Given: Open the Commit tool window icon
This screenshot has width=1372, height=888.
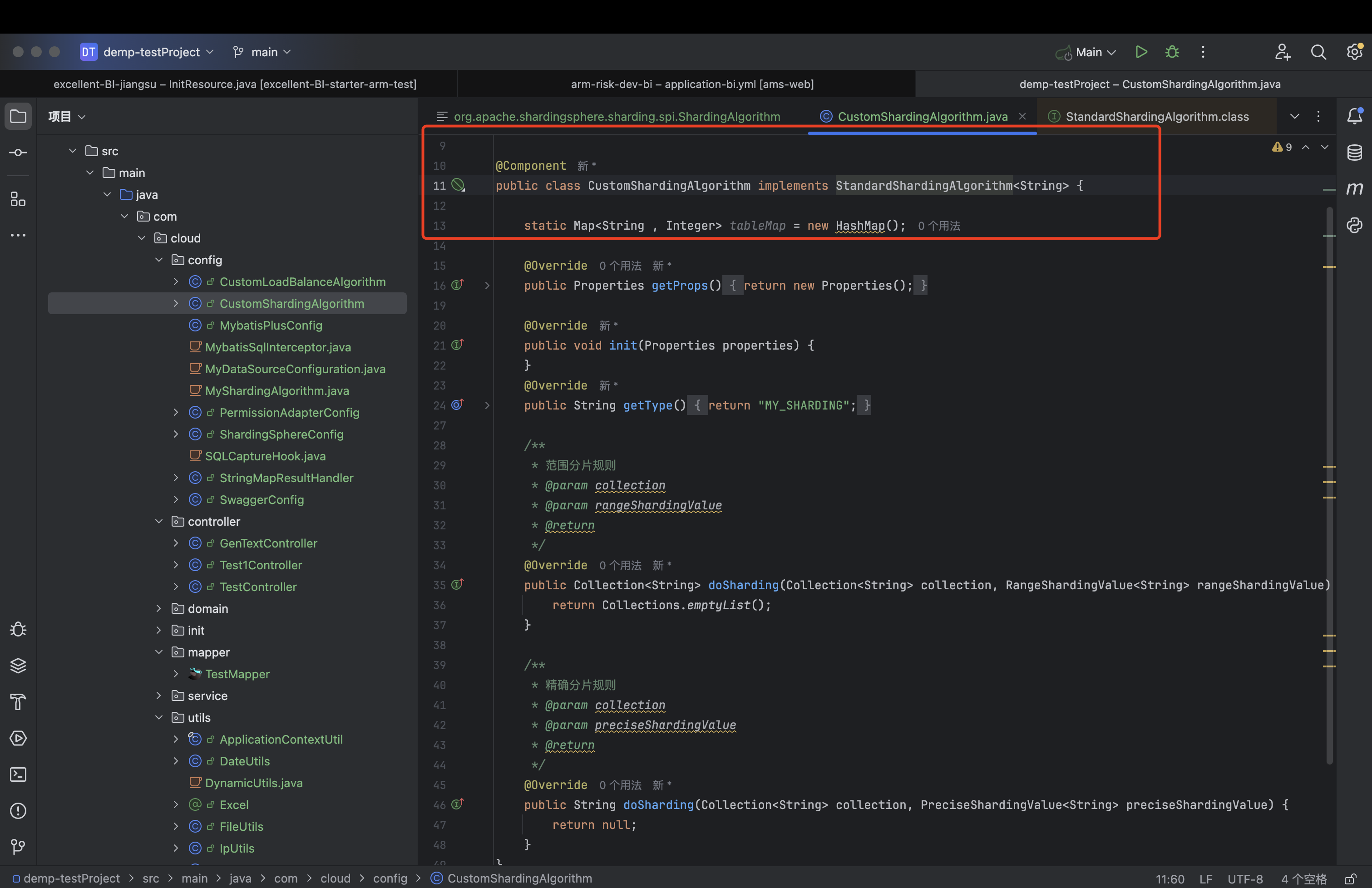Looking at the screenshot, I should pyautogui.click(x=18, y=153).
